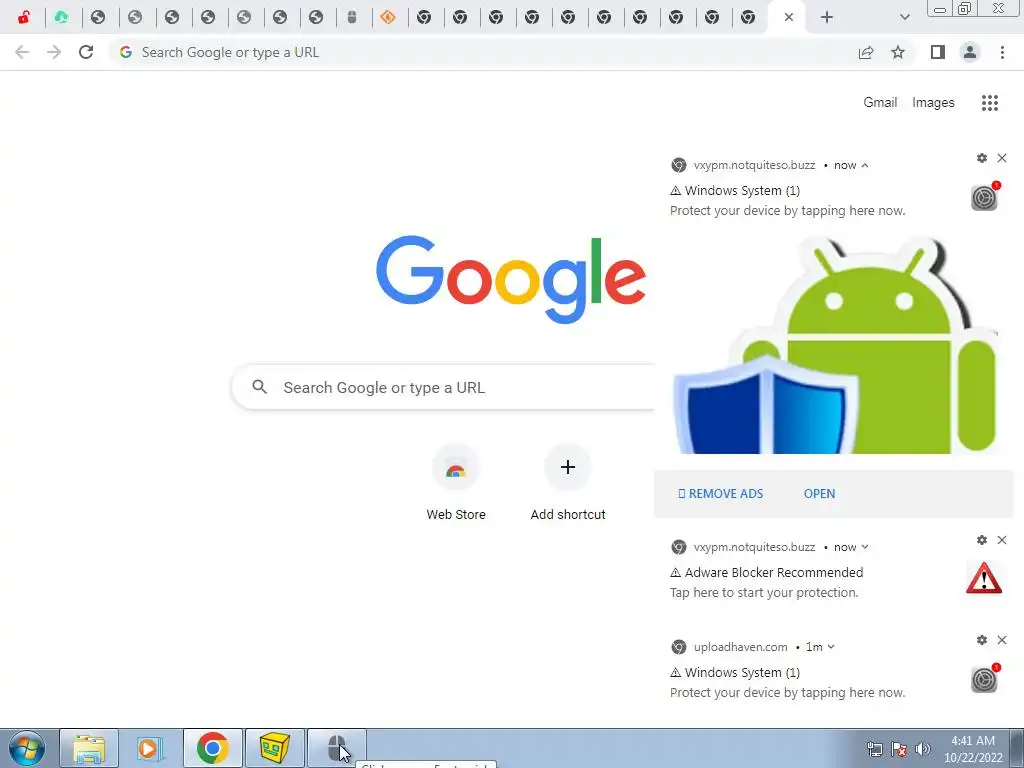Open the mouse auto clicker taskbar icon

336,748
